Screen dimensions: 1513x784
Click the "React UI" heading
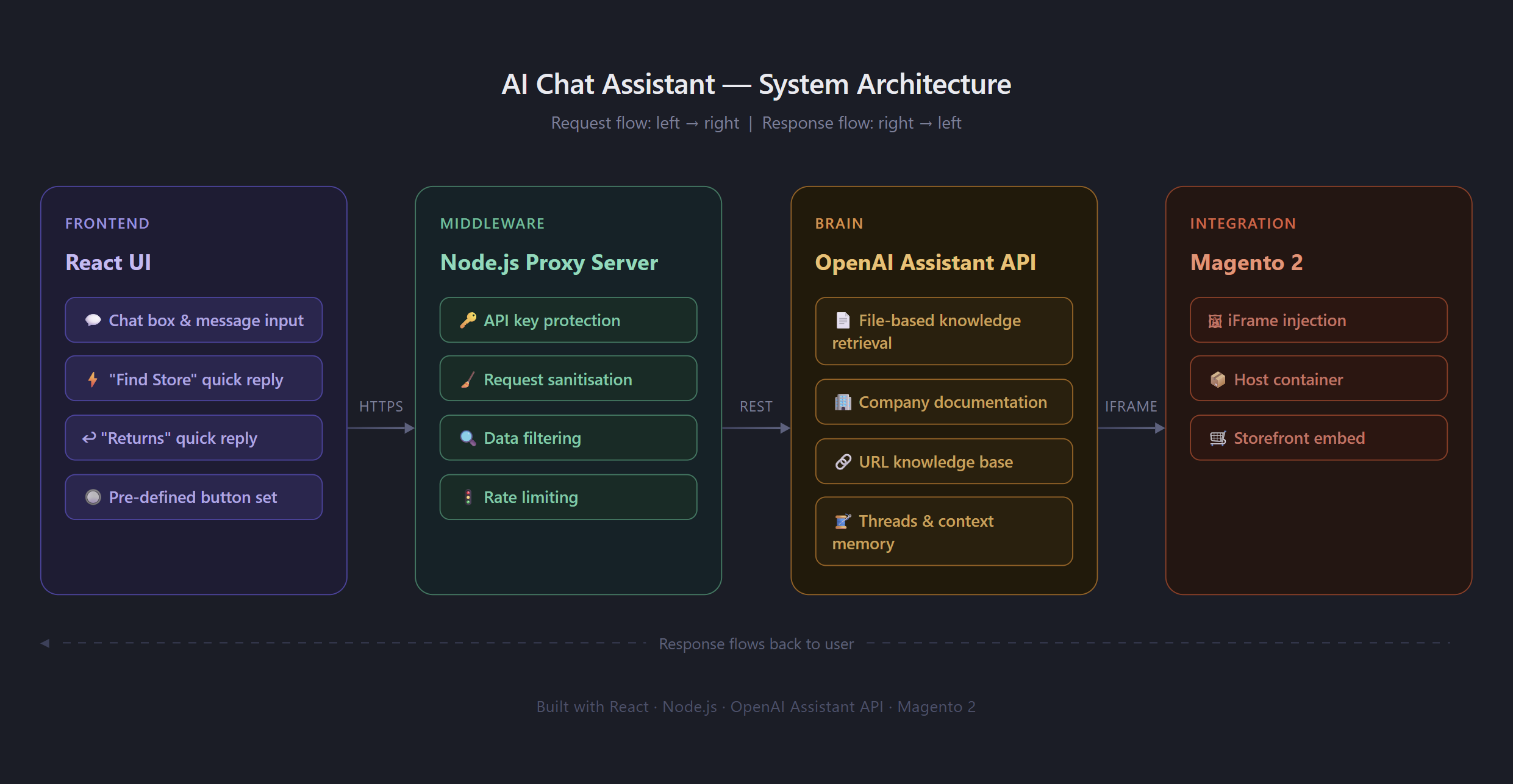click(x=109, y=262)
